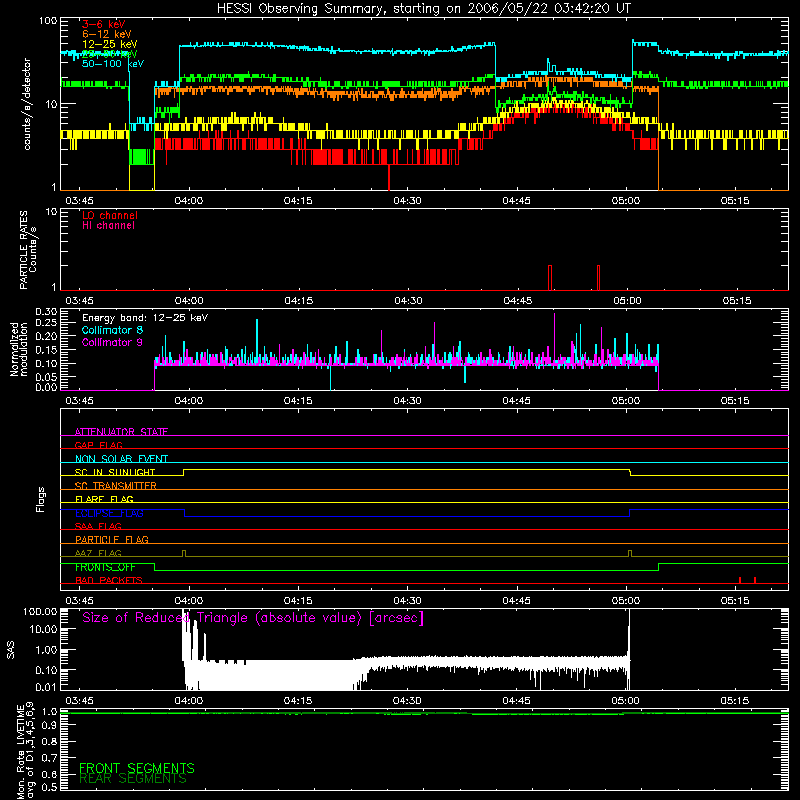Click the 04:15 tick label under the particle rates panel
This screenshot has width=800, height=800.
(x=298, y=301)
